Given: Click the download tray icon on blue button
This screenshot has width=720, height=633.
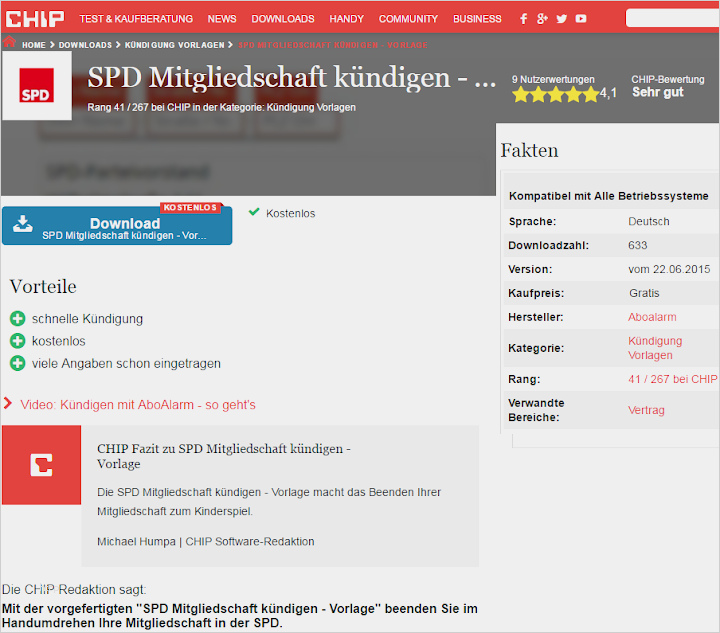Looking at the screenshot, I should 22,224.
